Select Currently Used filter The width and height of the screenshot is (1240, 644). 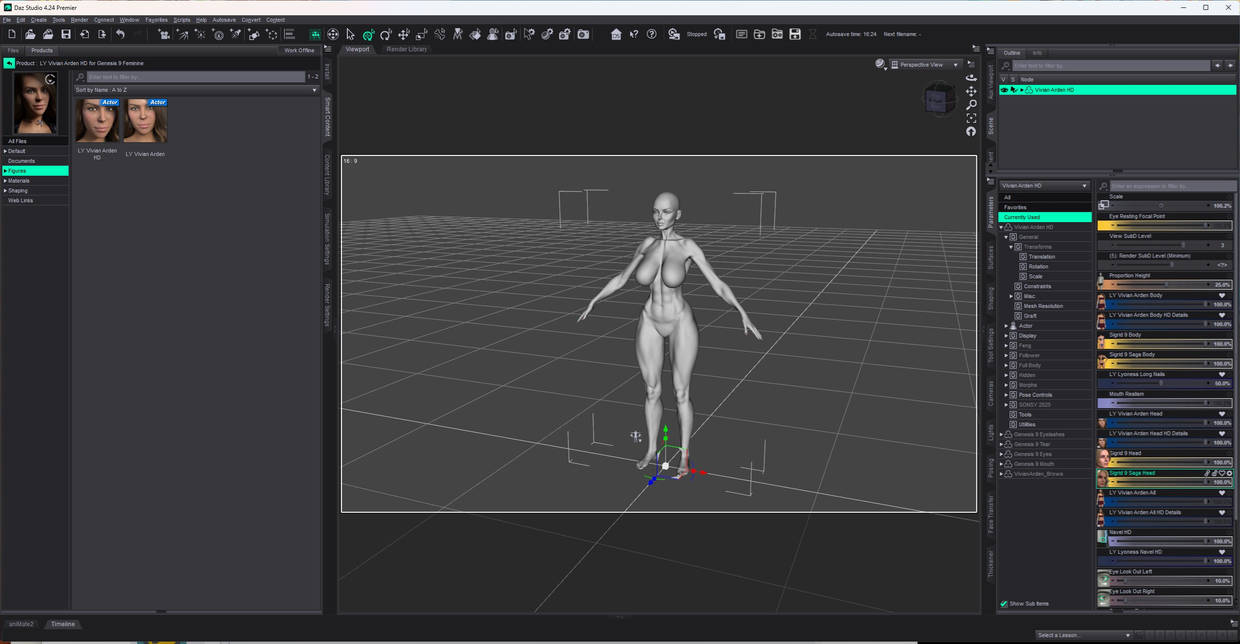1045,217
